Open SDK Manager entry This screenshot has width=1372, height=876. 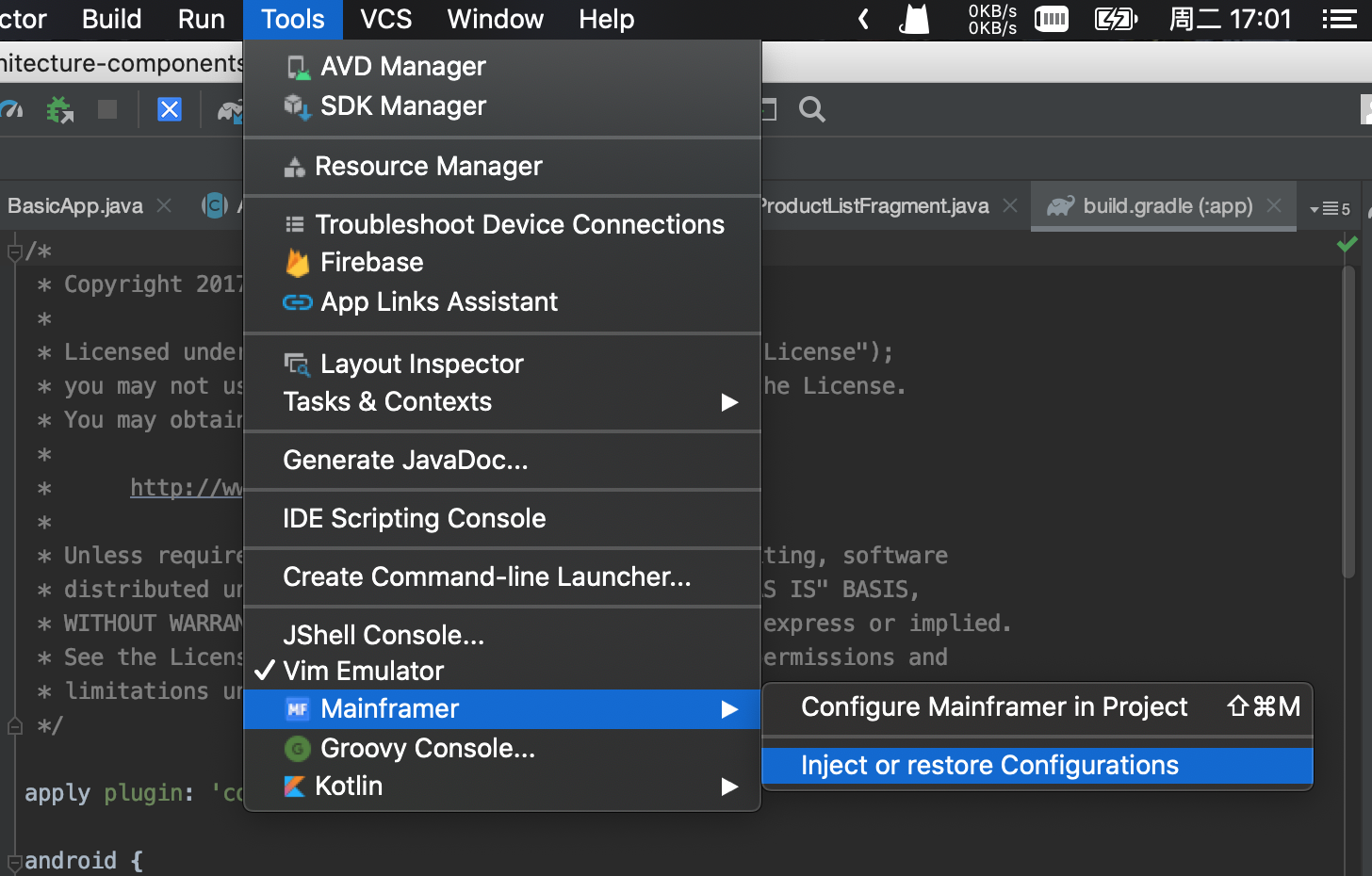point(402,106)
